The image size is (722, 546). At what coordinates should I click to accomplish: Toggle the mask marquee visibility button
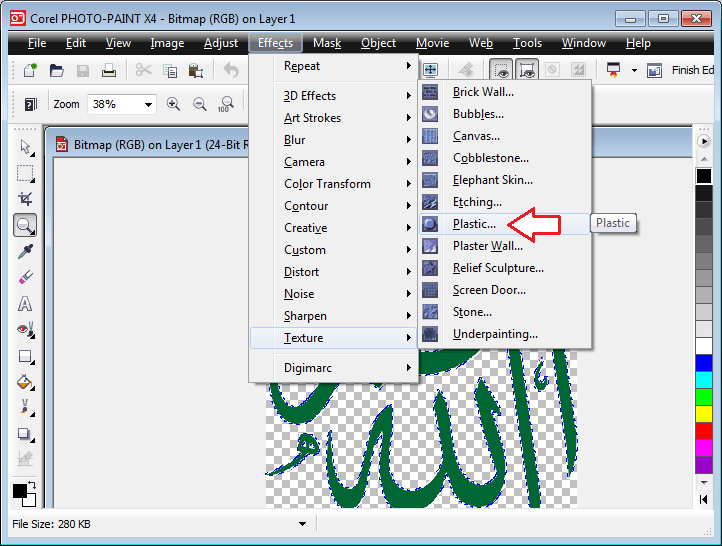point(501,70)
